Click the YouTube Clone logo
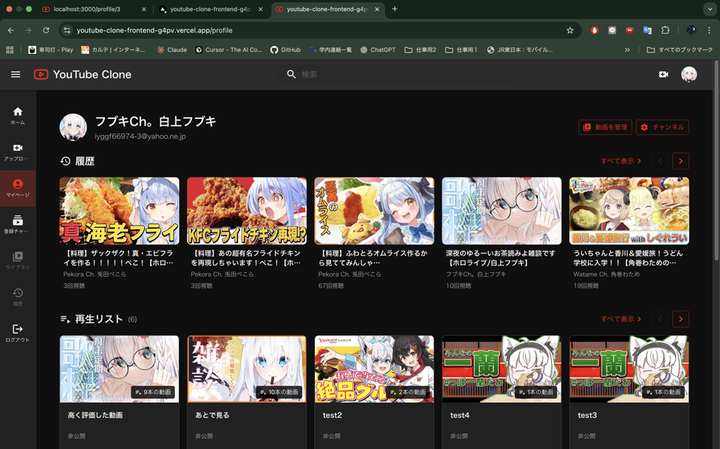 [83, 74]
